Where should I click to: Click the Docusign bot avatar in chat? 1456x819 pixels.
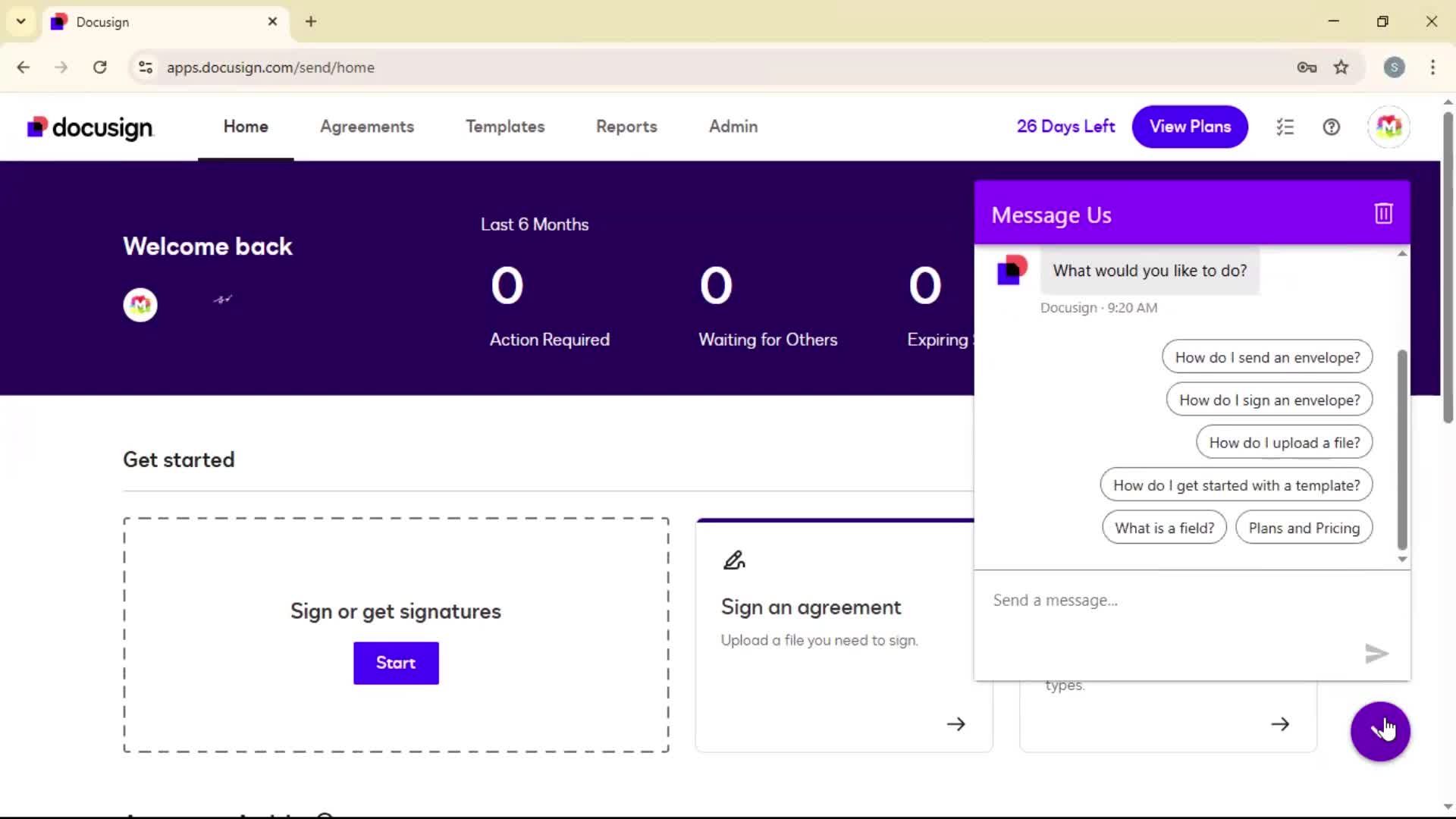1011,271
